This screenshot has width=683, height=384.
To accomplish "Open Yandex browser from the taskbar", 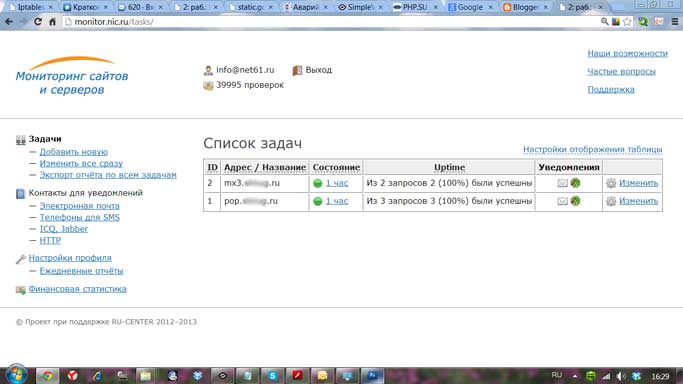I will pos(73,376).
